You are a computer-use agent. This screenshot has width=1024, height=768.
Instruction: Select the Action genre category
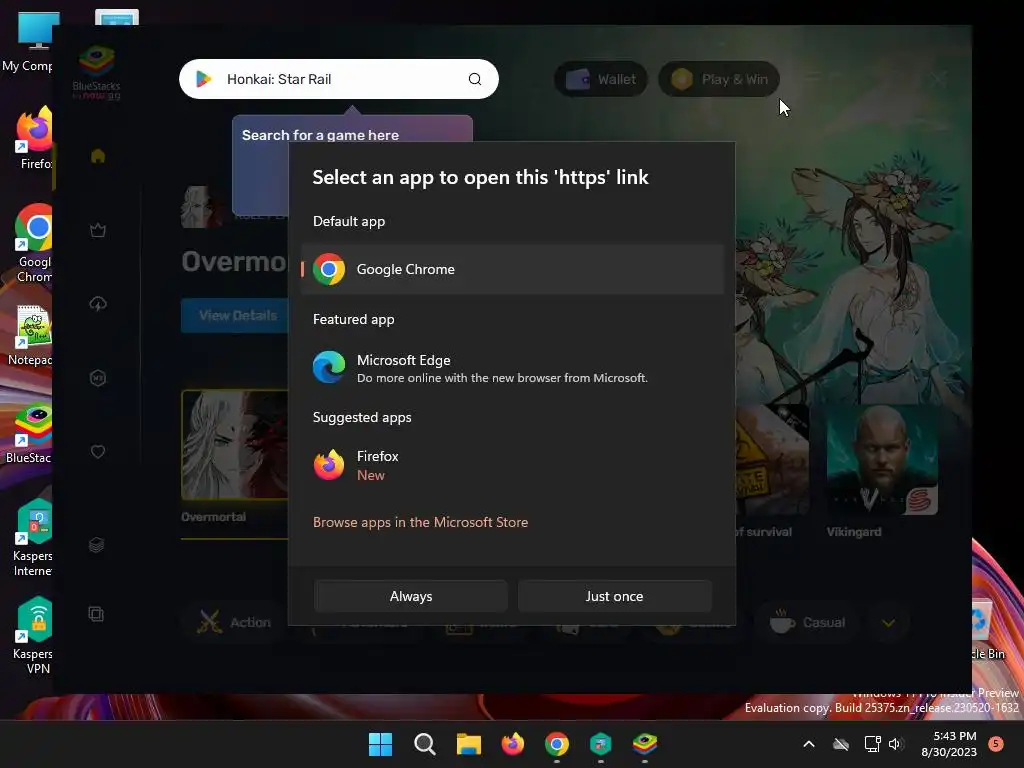pyautogui.click(x=234, y=622)
